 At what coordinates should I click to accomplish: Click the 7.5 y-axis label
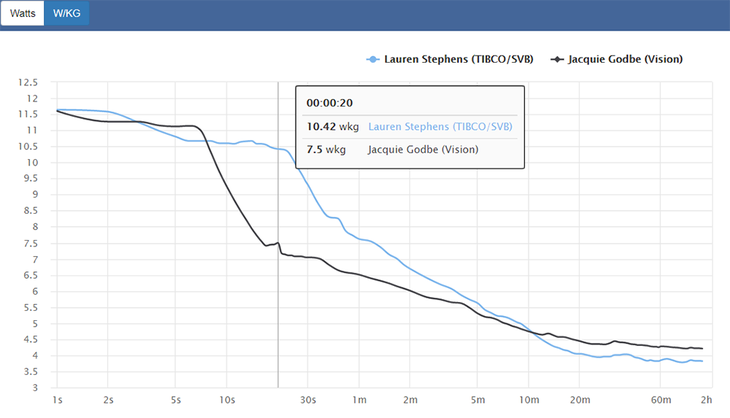coord(31,243)
